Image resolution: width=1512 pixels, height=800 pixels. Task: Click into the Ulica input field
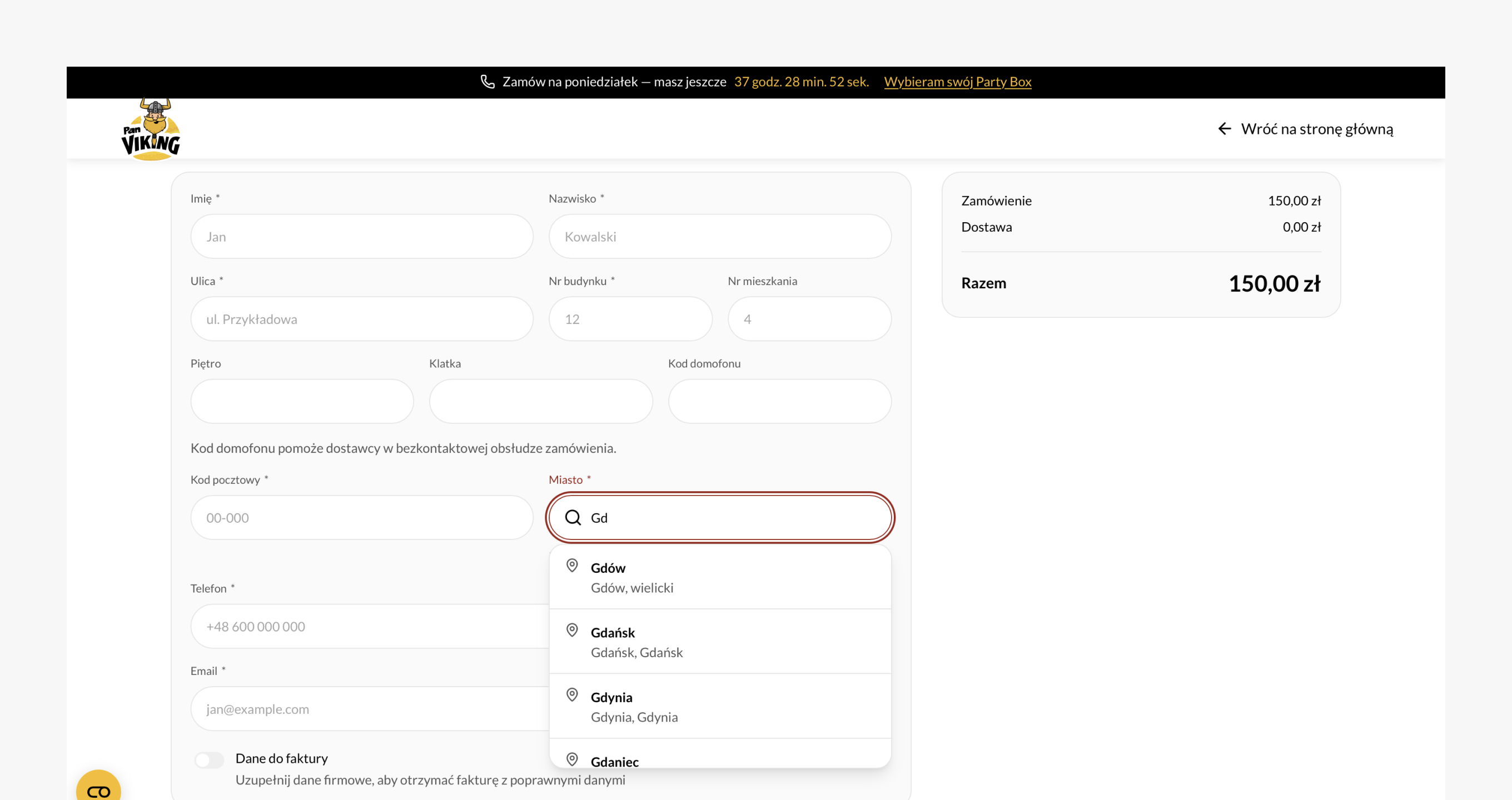point(361,318)
